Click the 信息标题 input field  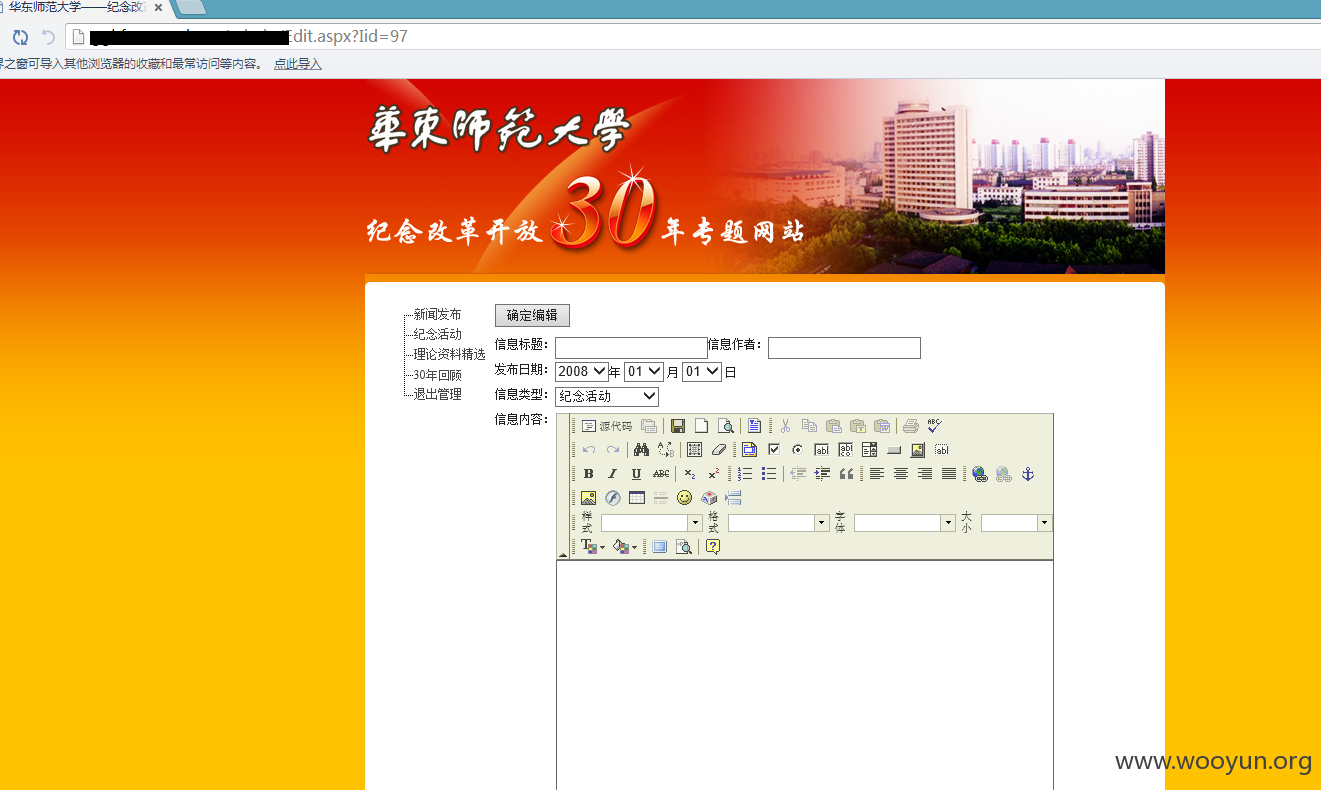coord(631,348)
